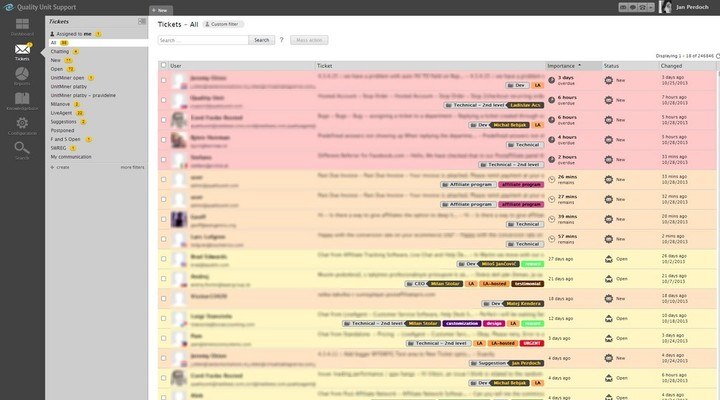The image size is (720, 400).
Task: Click the Dev folder tag on first ticket
Action: pos(516,85)
